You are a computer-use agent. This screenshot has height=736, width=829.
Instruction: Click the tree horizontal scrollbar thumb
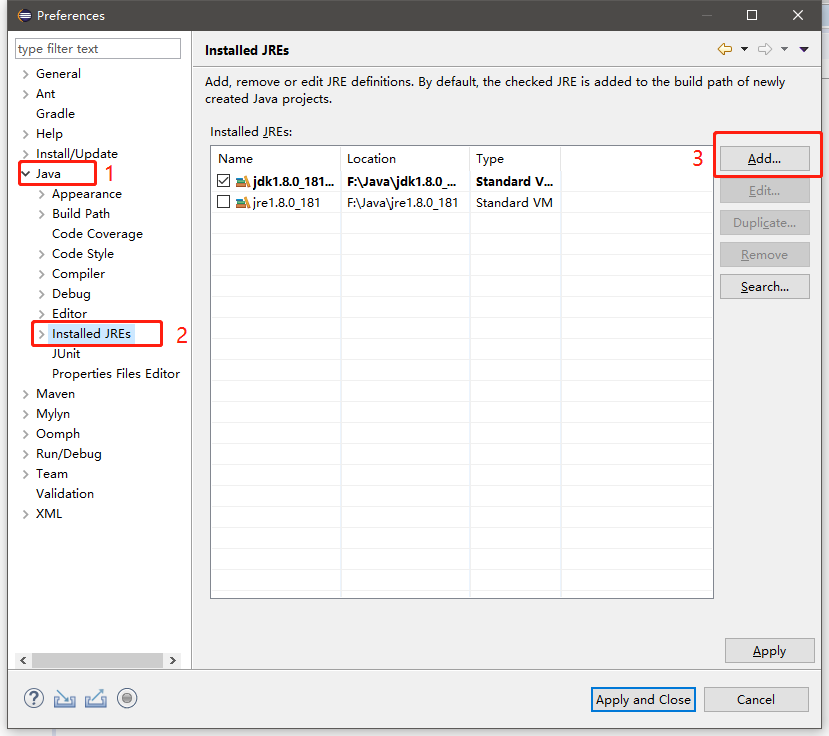(97, 660)
